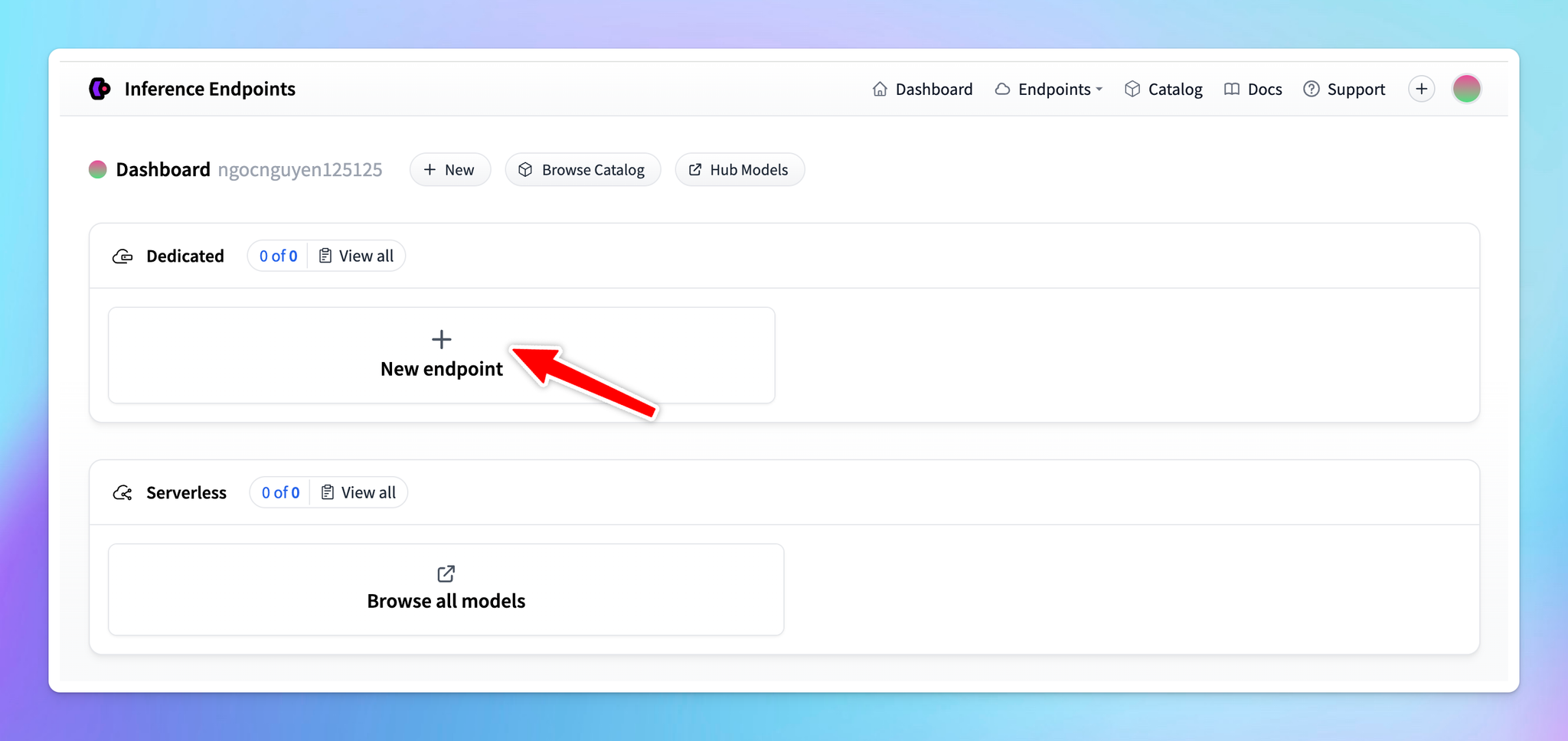Click the Dedicated section heading

(x=185, y=256)
